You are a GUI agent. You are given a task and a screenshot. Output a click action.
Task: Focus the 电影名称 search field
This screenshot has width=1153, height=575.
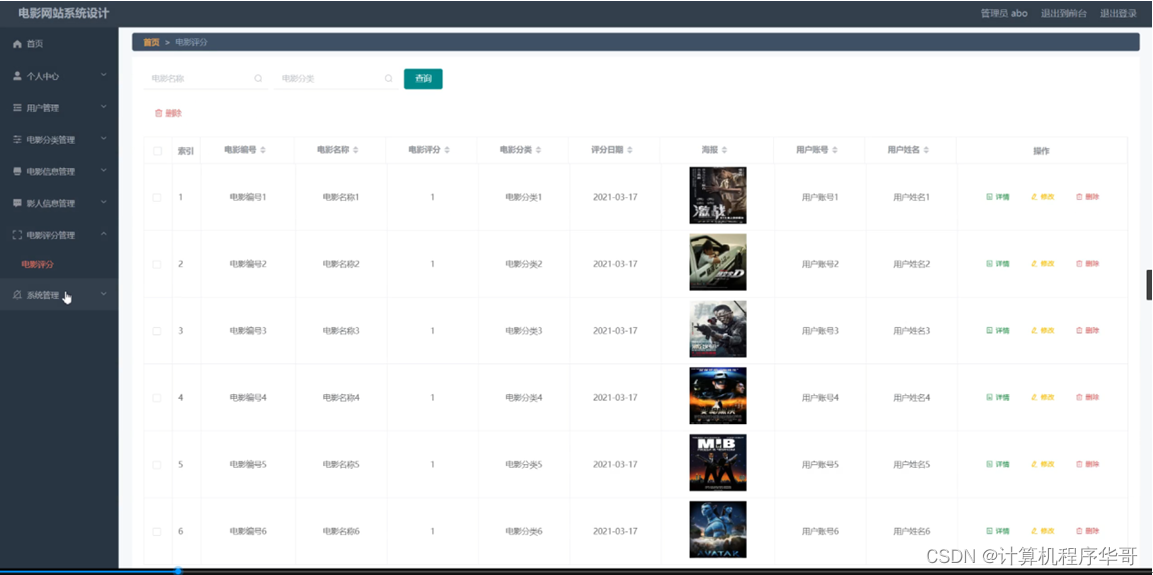click(x=206, y=79)
